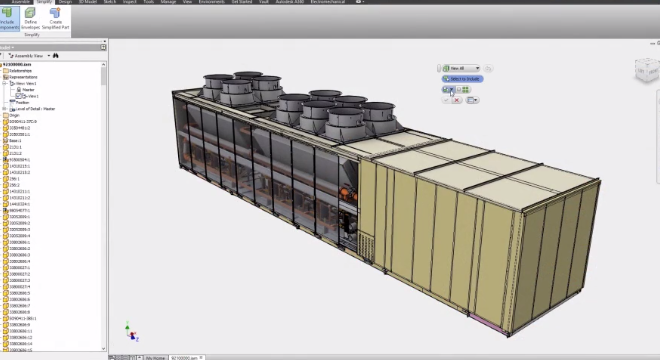Click the My Home document tab
The width and height of the screenshot is (660, 360).
155,358
